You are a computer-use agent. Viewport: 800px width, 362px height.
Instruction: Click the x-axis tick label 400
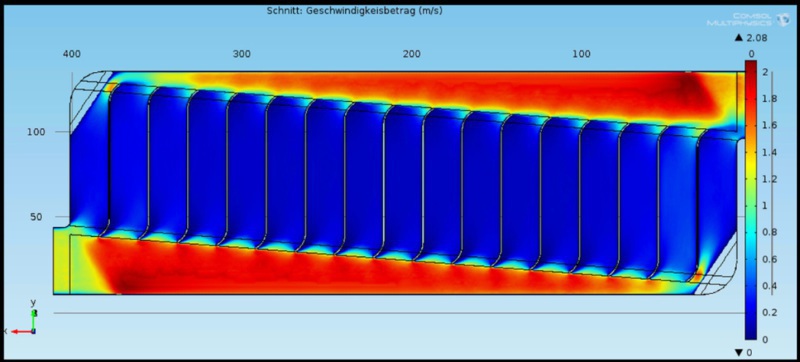(71, 54)
